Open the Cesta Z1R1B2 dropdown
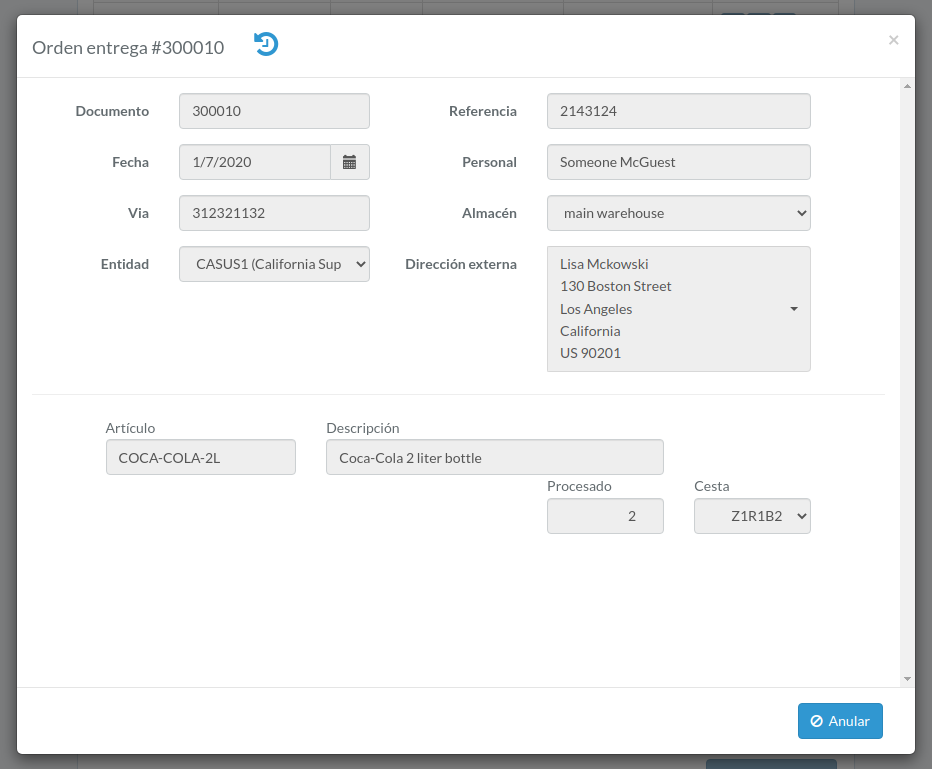 point(752,516)
